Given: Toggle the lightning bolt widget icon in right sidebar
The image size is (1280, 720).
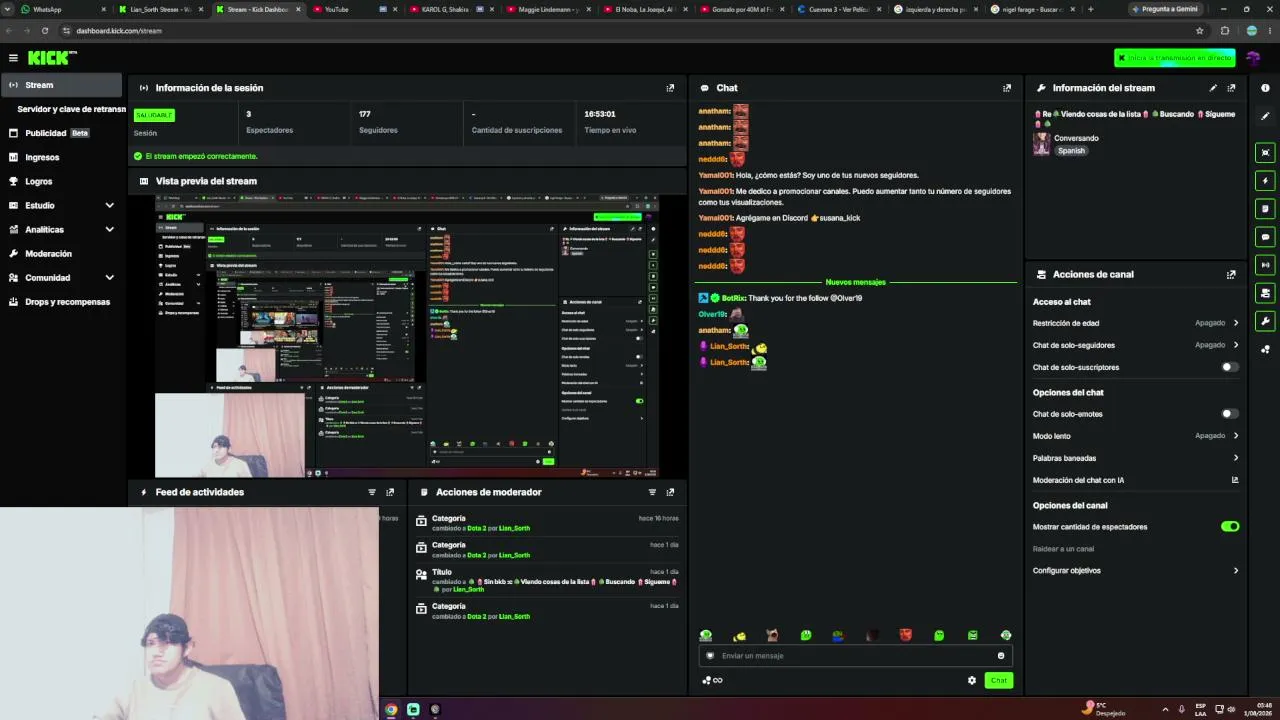Looking at the screenshot, I should tap(1265, 181).
